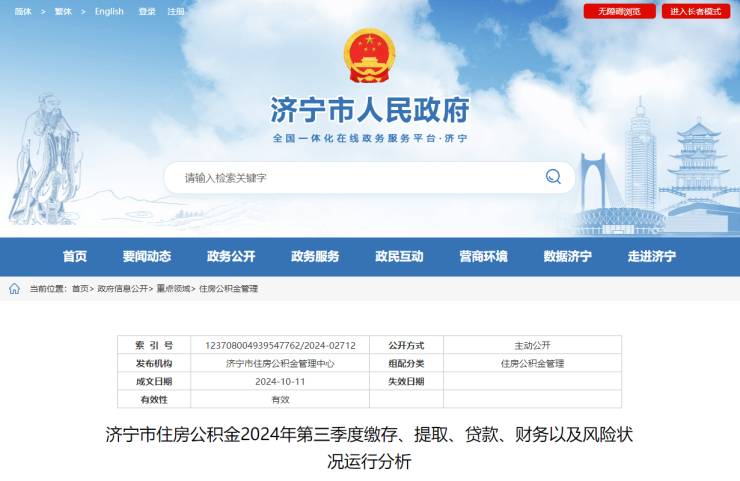
Task: Open the 政民互动 navigation tab
Action: pos(399,256)
